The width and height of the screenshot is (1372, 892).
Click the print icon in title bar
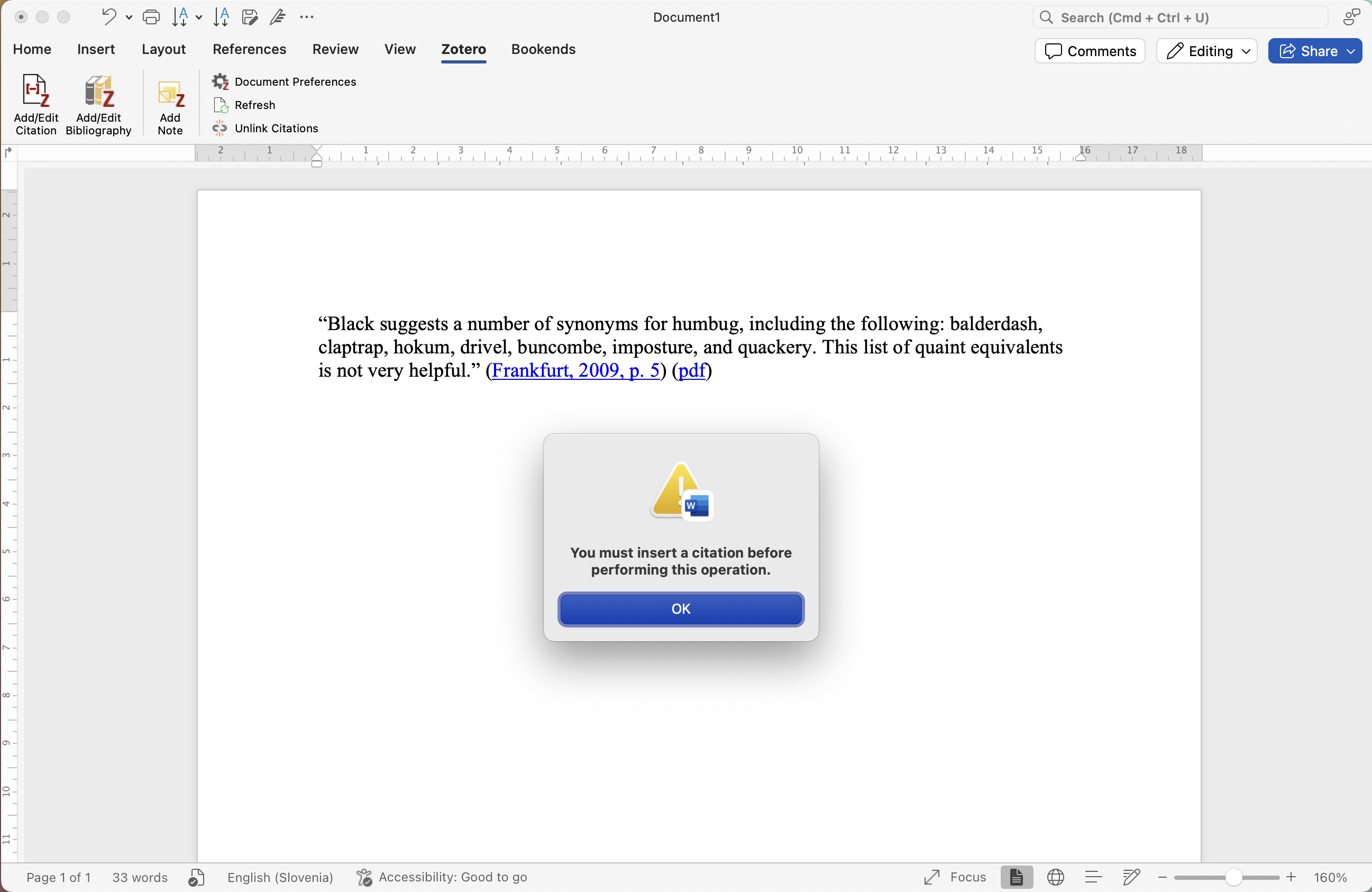(x=151, y=17)
